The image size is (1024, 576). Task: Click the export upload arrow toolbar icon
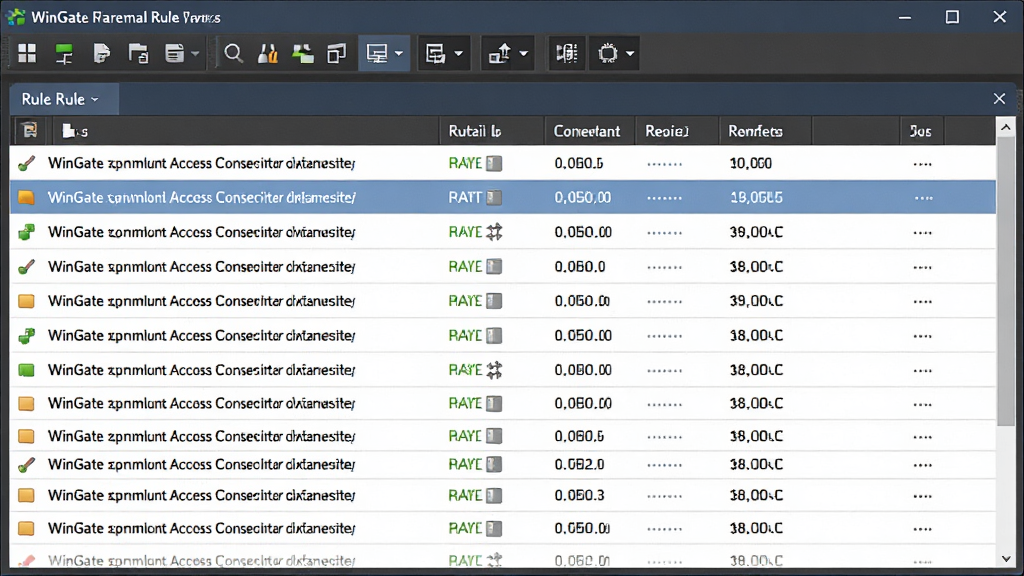click(x=499, y=54)
